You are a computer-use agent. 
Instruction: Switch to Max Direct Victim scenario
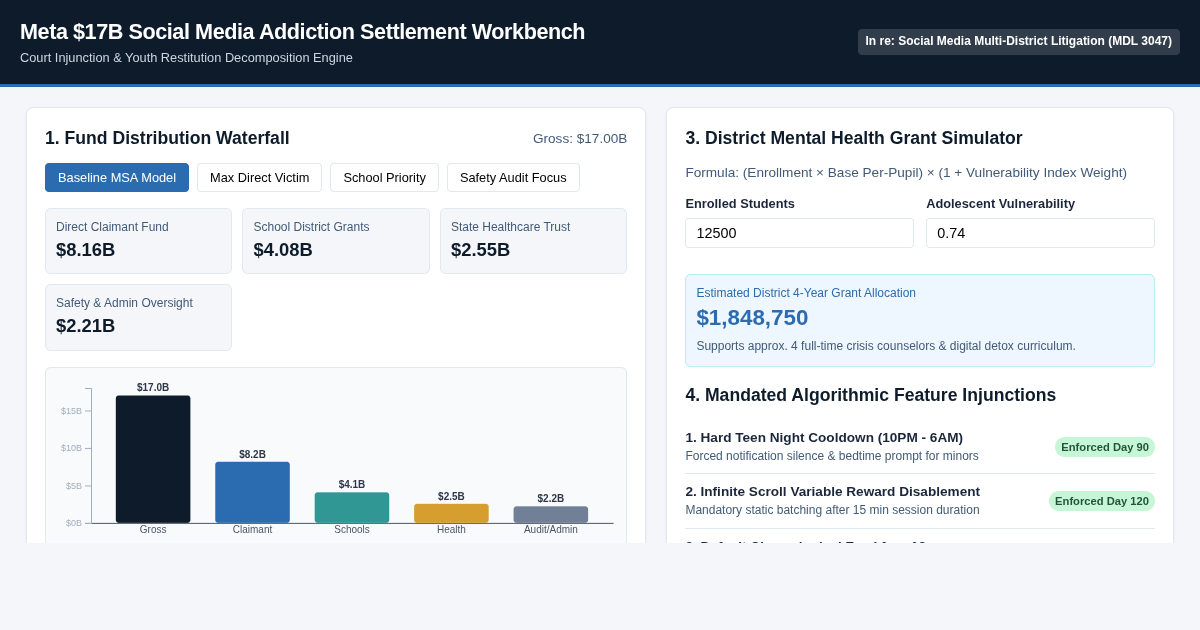tap(260, 178)
